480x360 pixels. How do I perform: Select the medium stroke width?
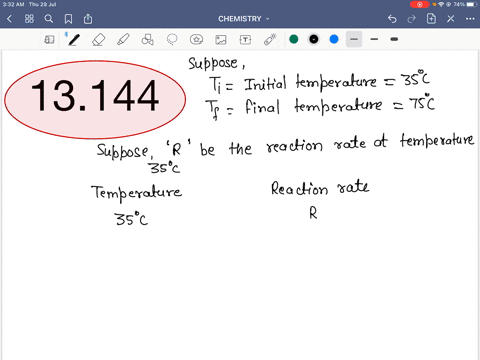[374, 39]
